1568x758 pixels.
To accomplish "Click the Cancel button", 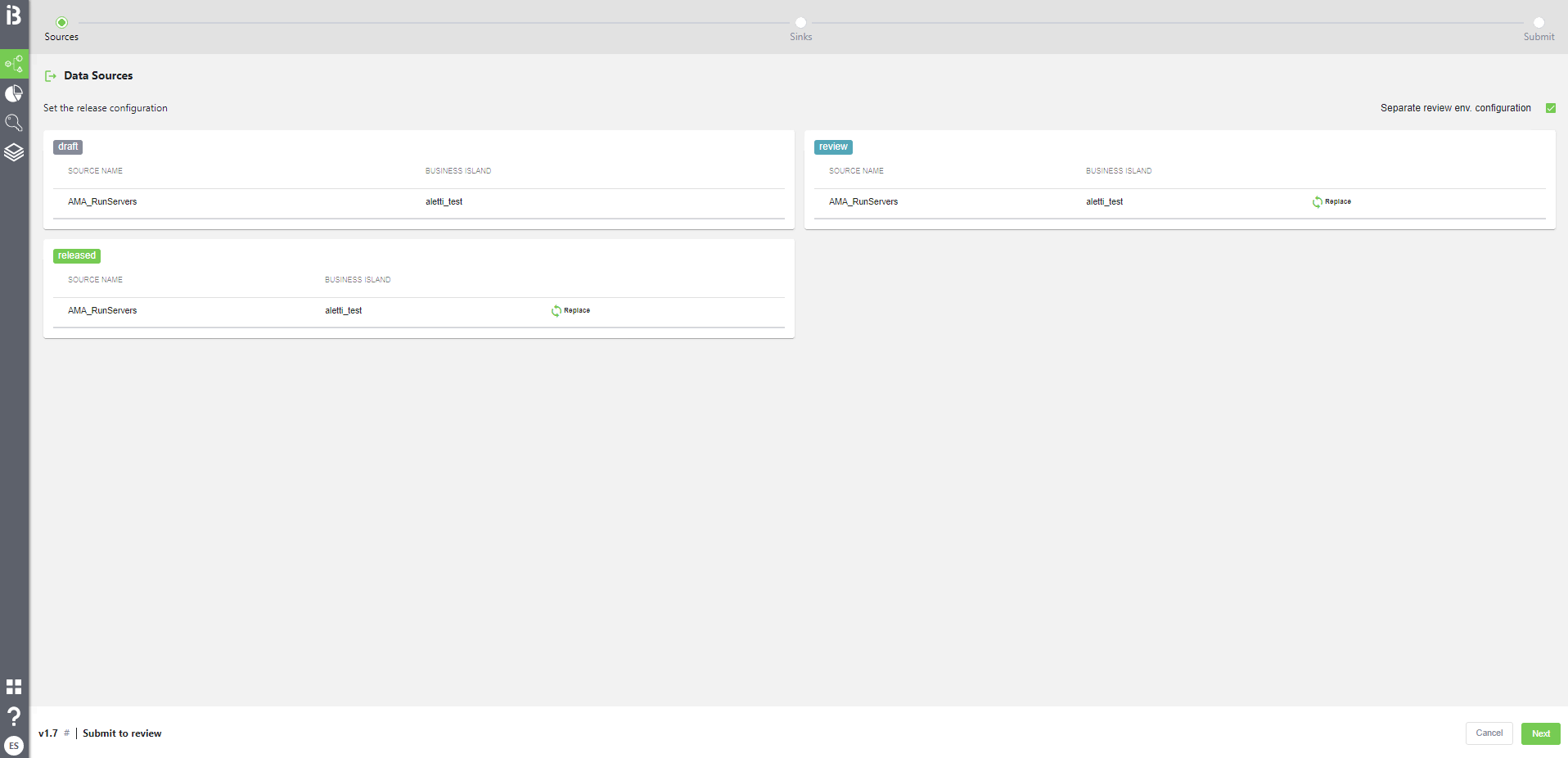I will tap(1489, 733).
